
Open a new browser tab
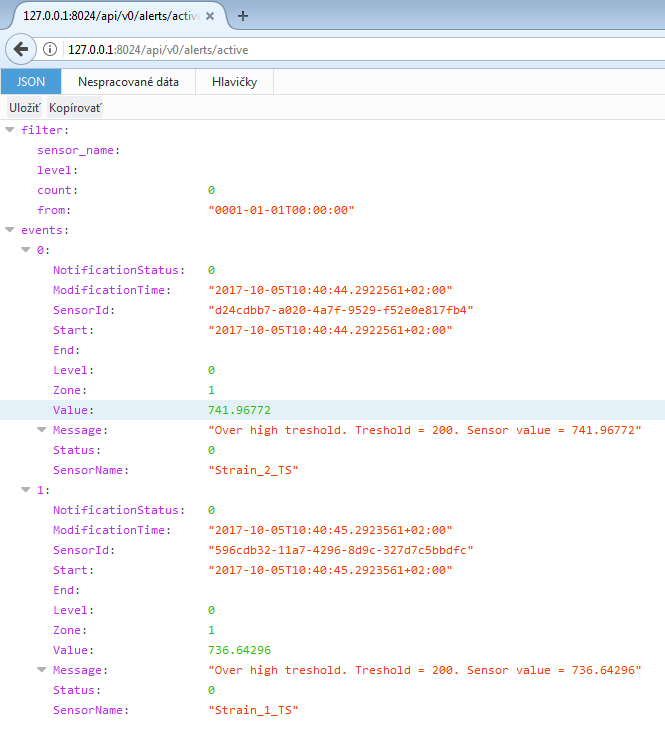click(x=243, y=16)
